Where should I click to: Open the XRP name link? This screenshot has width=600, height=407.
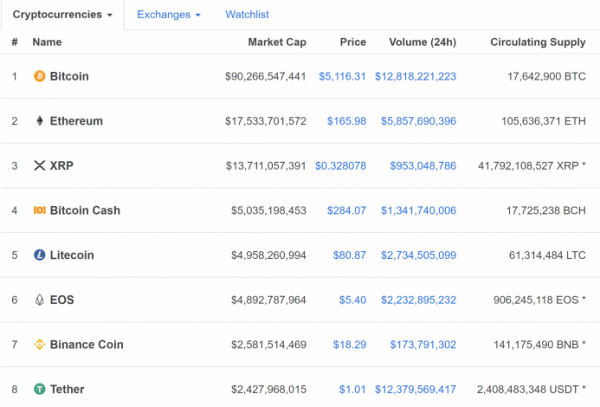(x=62, y=166)
